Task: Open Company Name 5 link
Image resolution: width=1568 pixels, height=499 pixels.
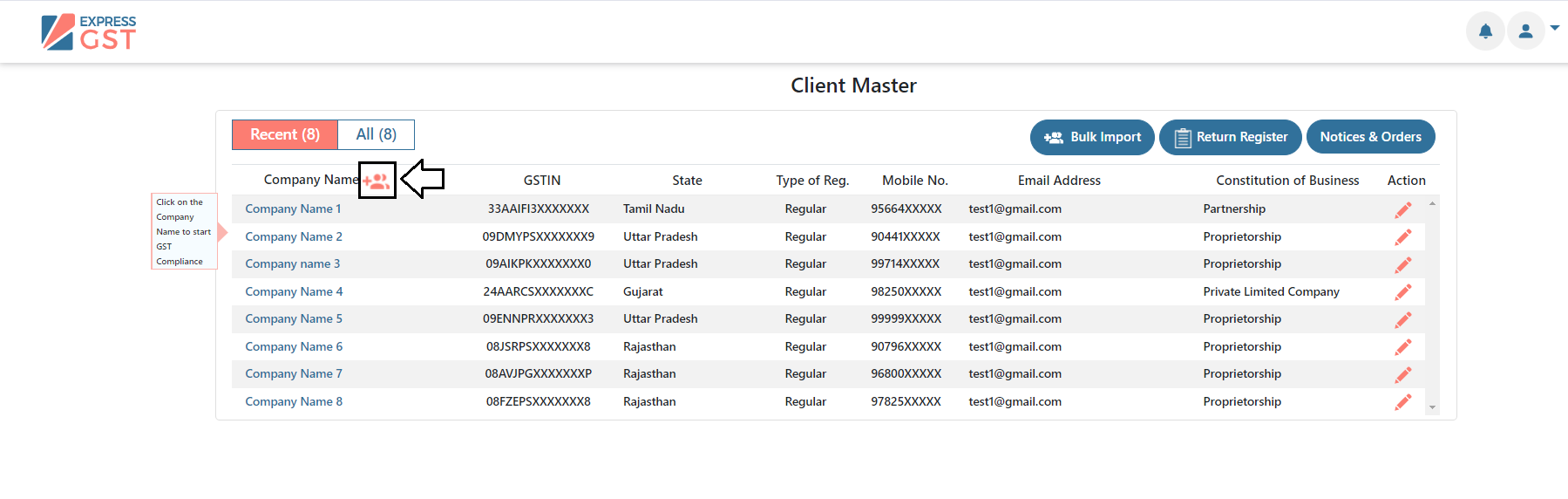Action: 294,318
